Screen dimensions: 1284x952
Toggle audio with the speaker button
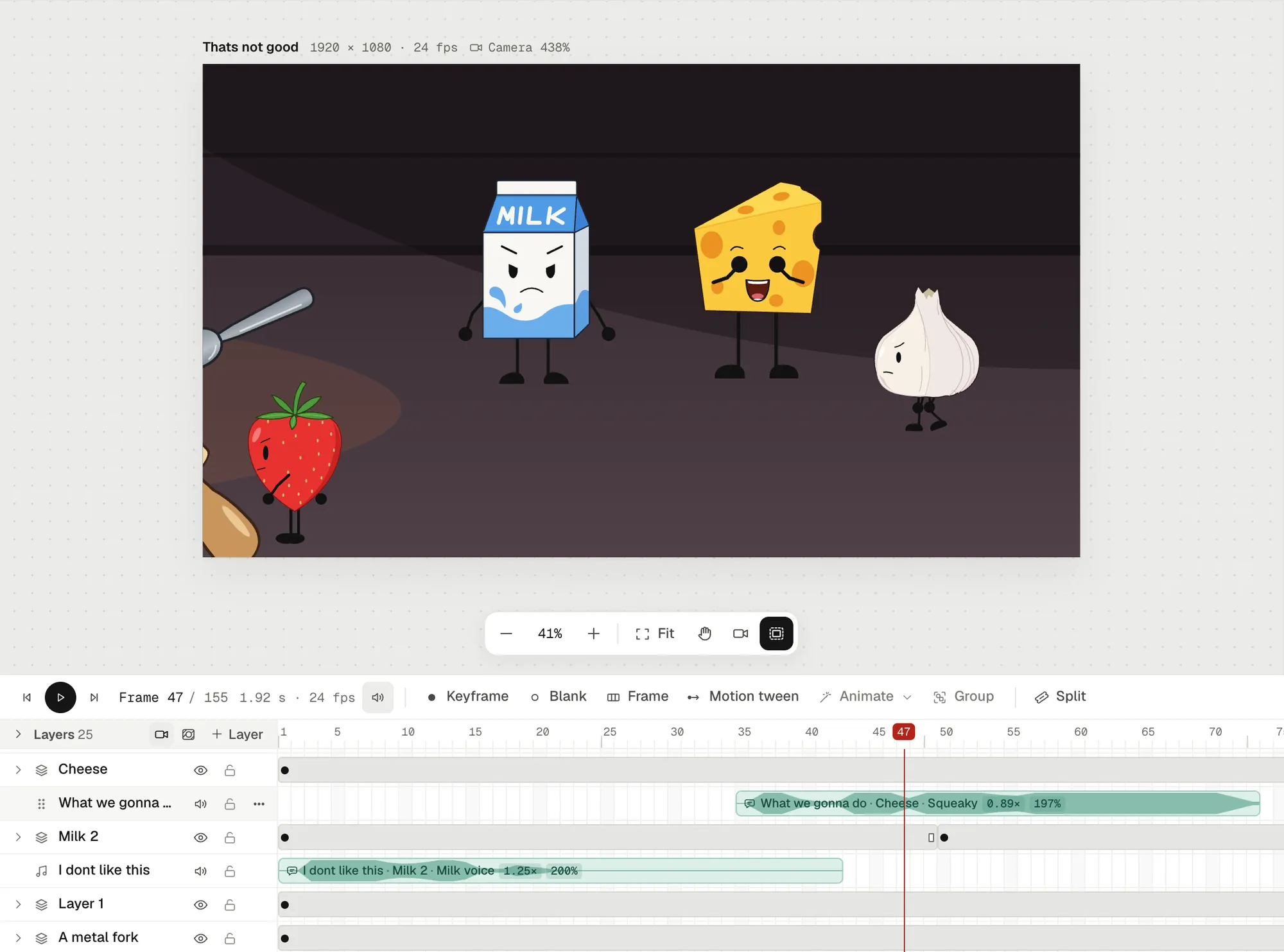click(377, 697)
